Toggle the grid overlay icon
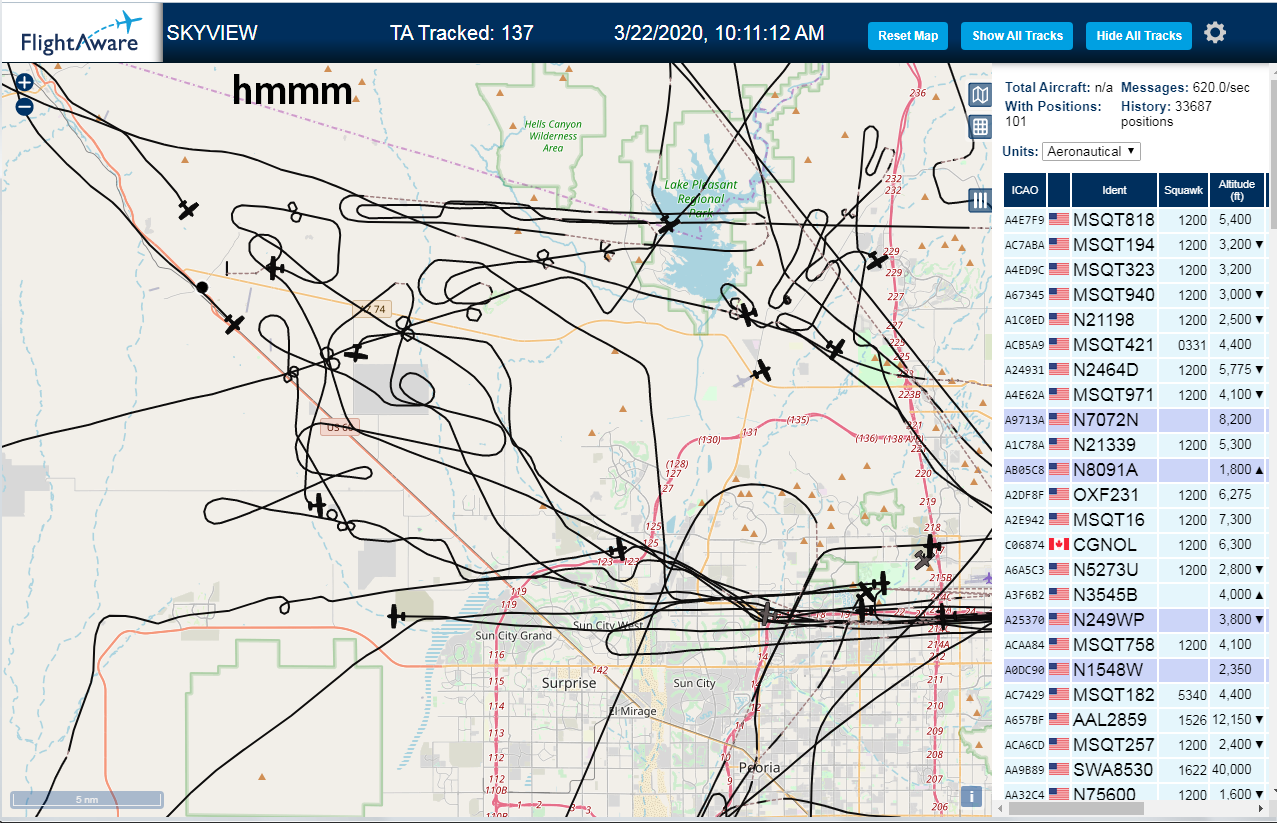This screenshot has height=823, width=1277. coord(981,127)
